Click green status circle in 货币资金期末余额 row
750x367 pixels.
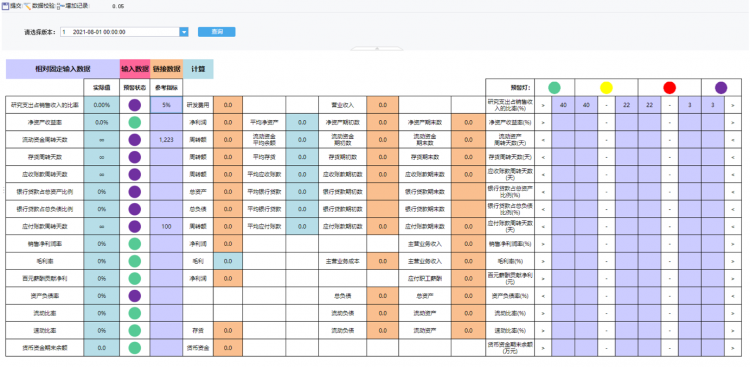[x=134, y=347]
